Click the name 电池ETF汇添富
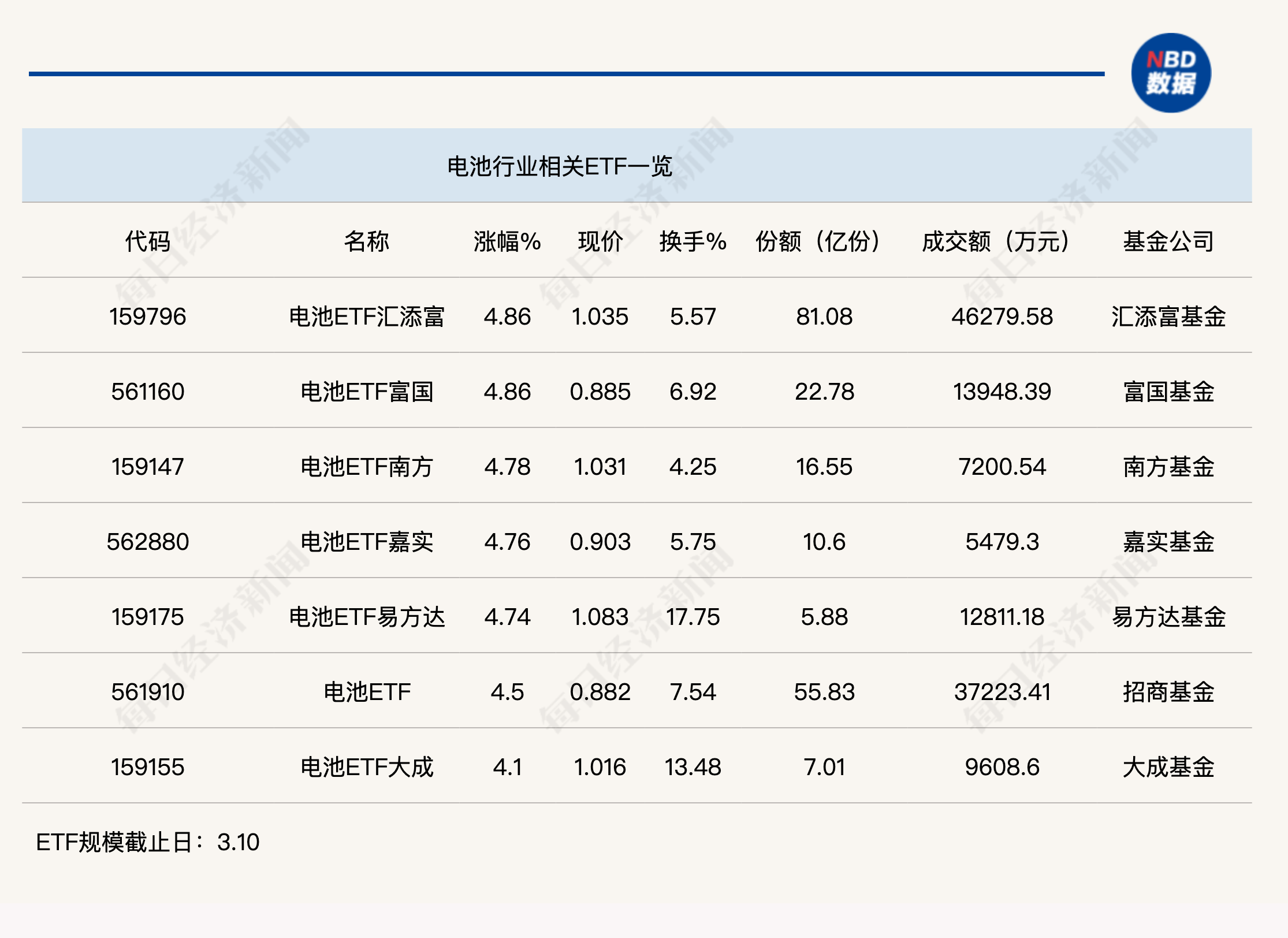 (x=367, y=317)
